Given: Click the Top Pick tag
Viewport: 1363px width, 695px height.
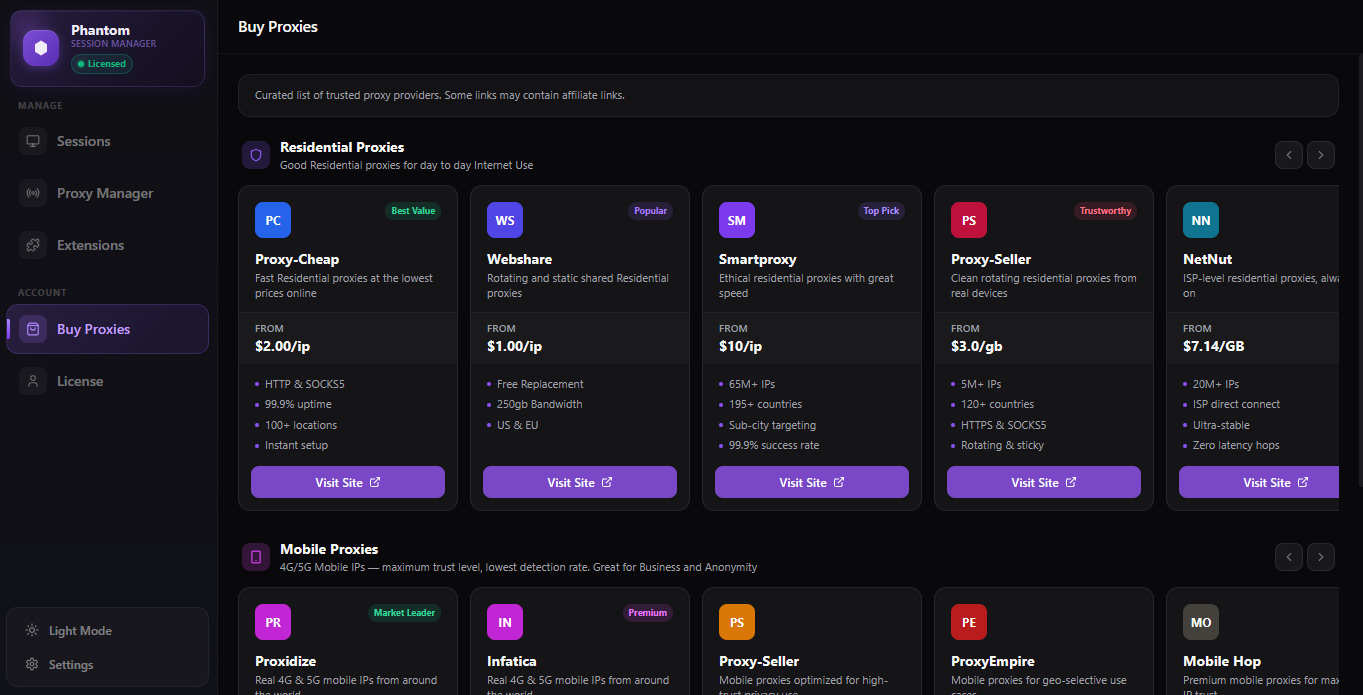Looking at the screenshot, I should [x=881, y=211].
